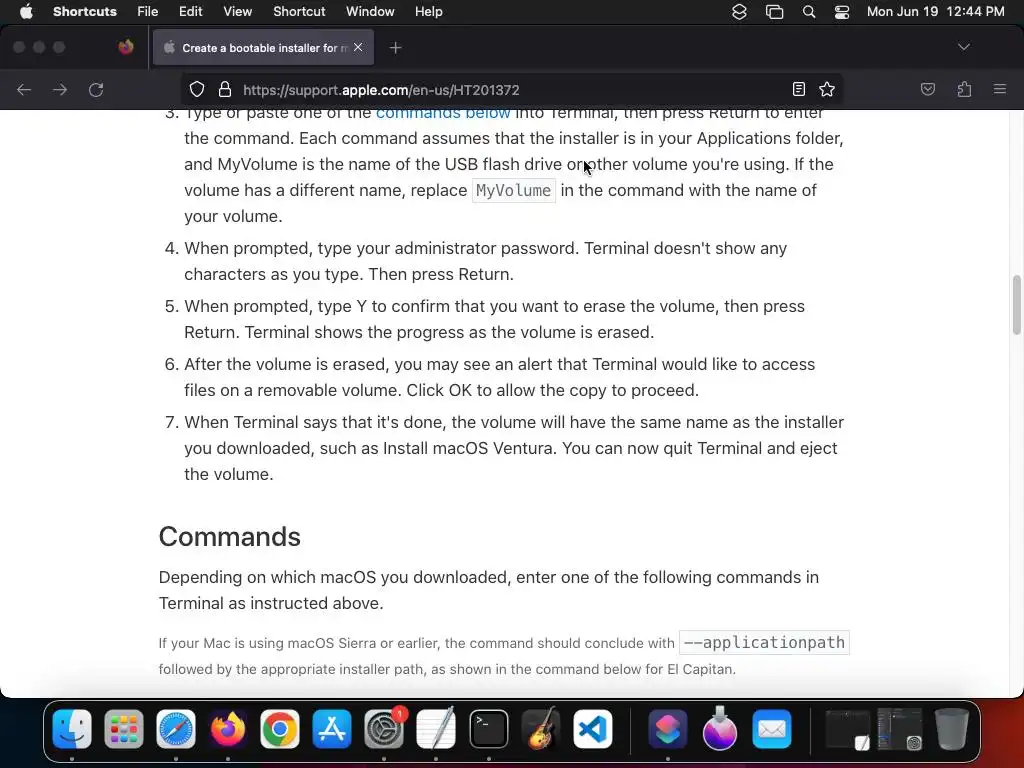The width and height of the screenshot is (1024, 768).
Task: Open Control Center in menu bar
Action: [842, 12]
